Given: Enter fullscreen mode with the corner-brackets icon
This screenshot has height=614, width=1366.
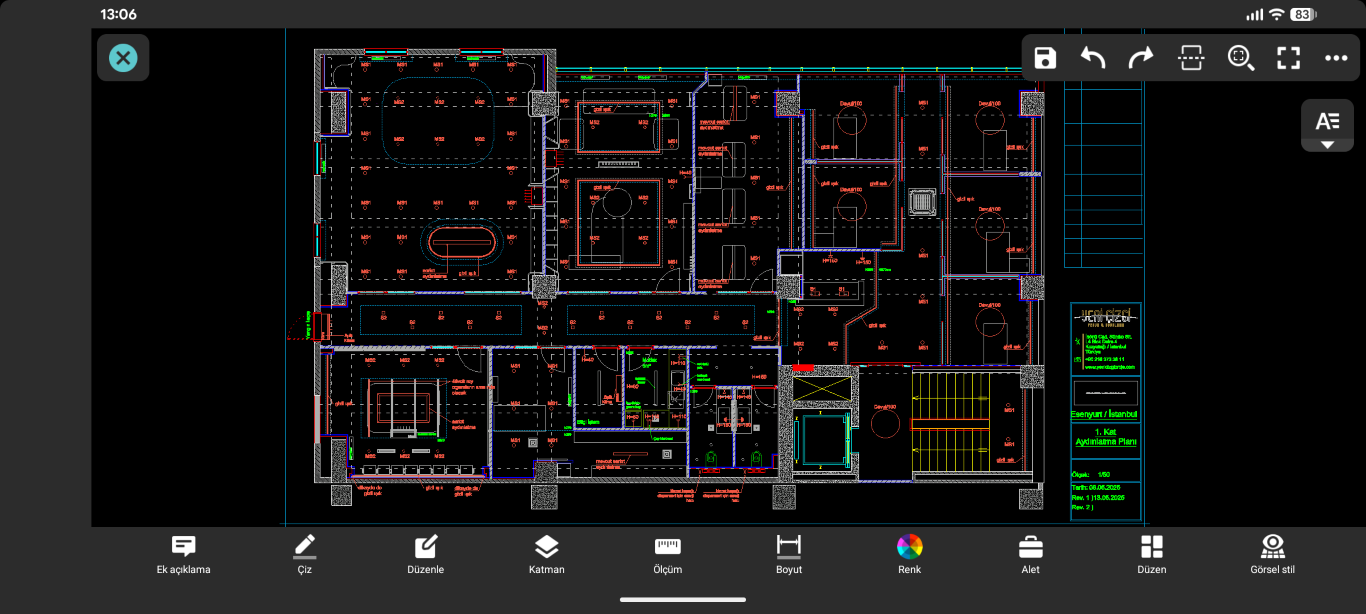Looking at the screenshot, I should (x=1288, y=58).
